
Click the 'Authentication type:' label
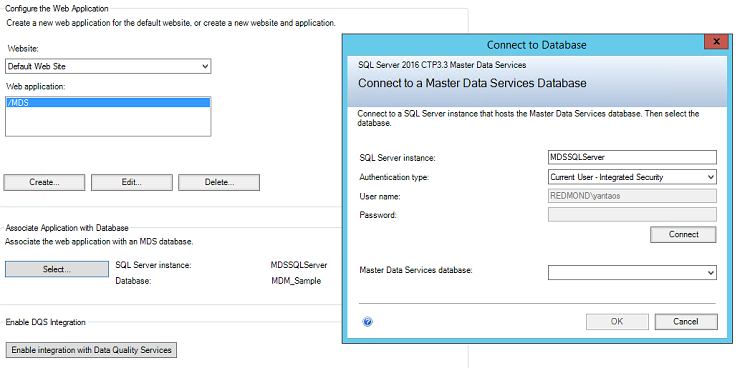point(394,177)
